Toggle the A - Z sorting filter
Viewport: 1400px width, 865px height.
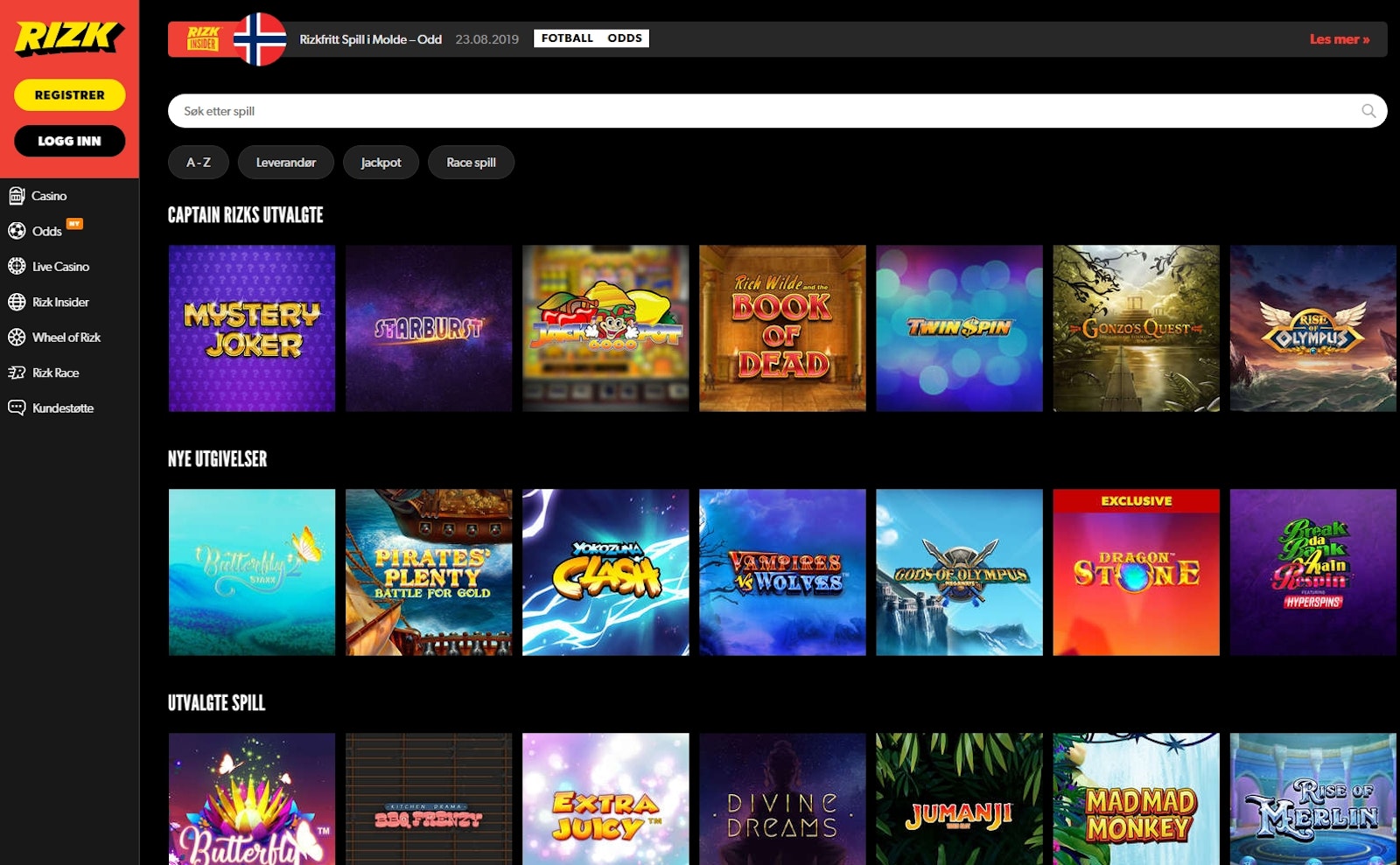198,162
